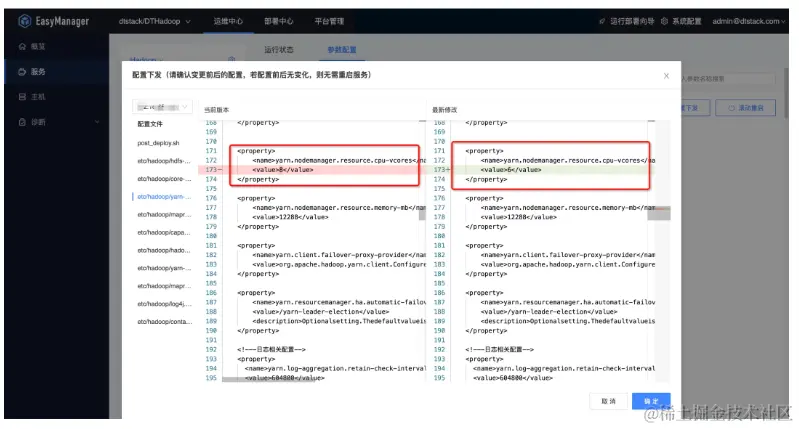
Task: Click the EasyManager logo icon
Action: [x=24, y=21]
